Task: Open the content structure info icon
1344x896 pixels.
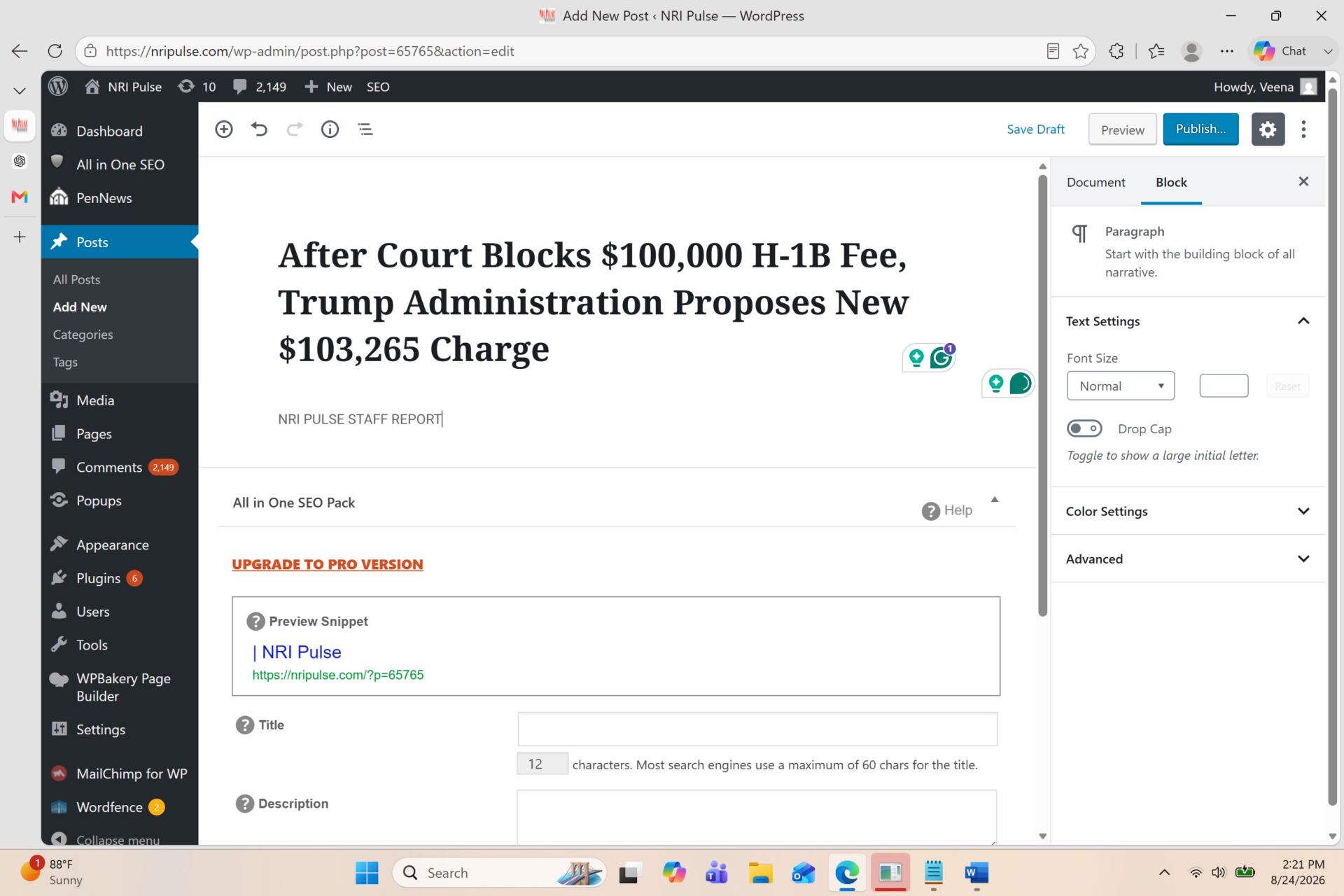Action: click(x=330, y=129)
